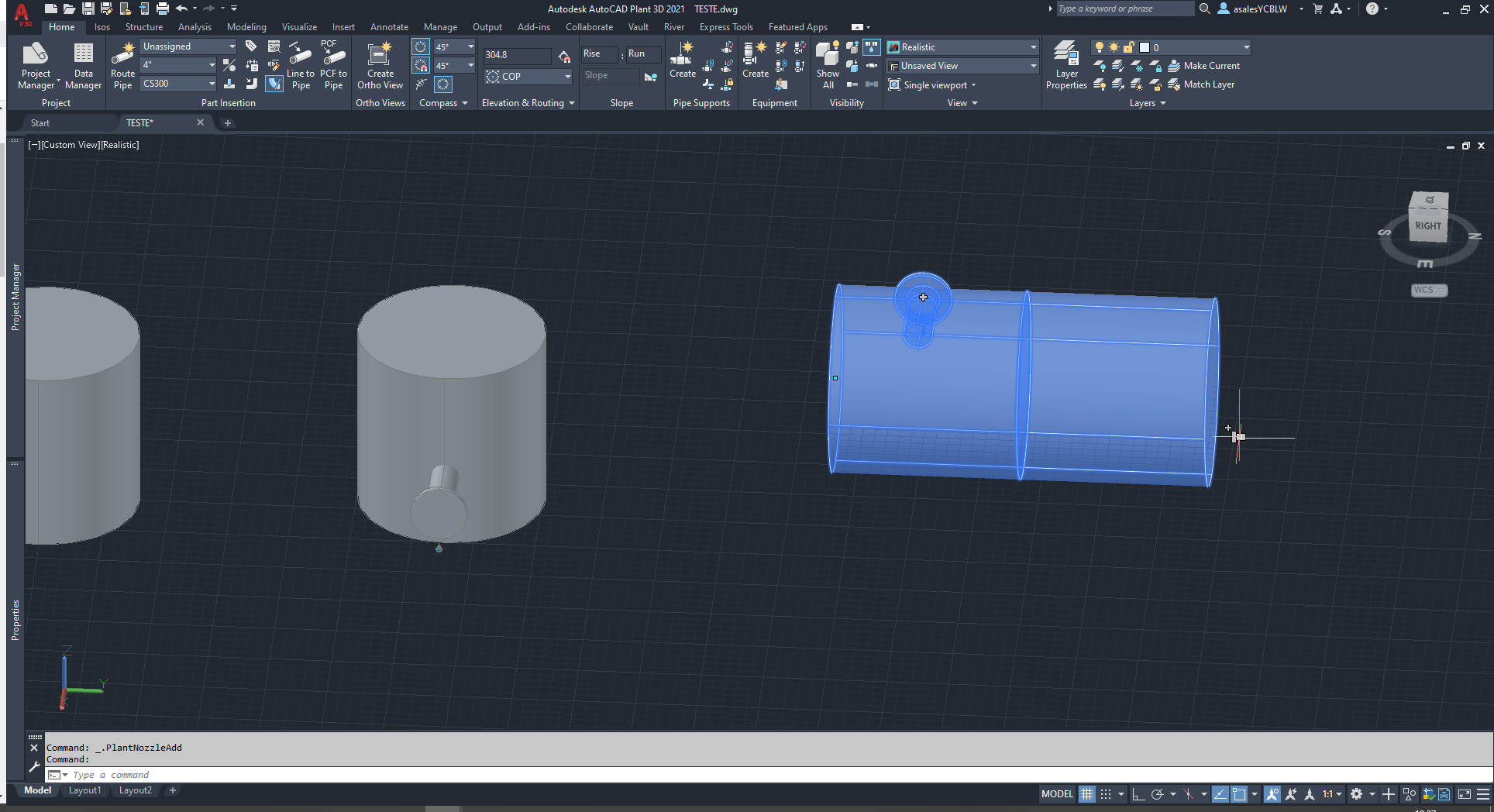Image resolution: width=1494 pixels, height=812 pixels.
Task: Add a new drawing tab with plus
Action: [227, 123]
